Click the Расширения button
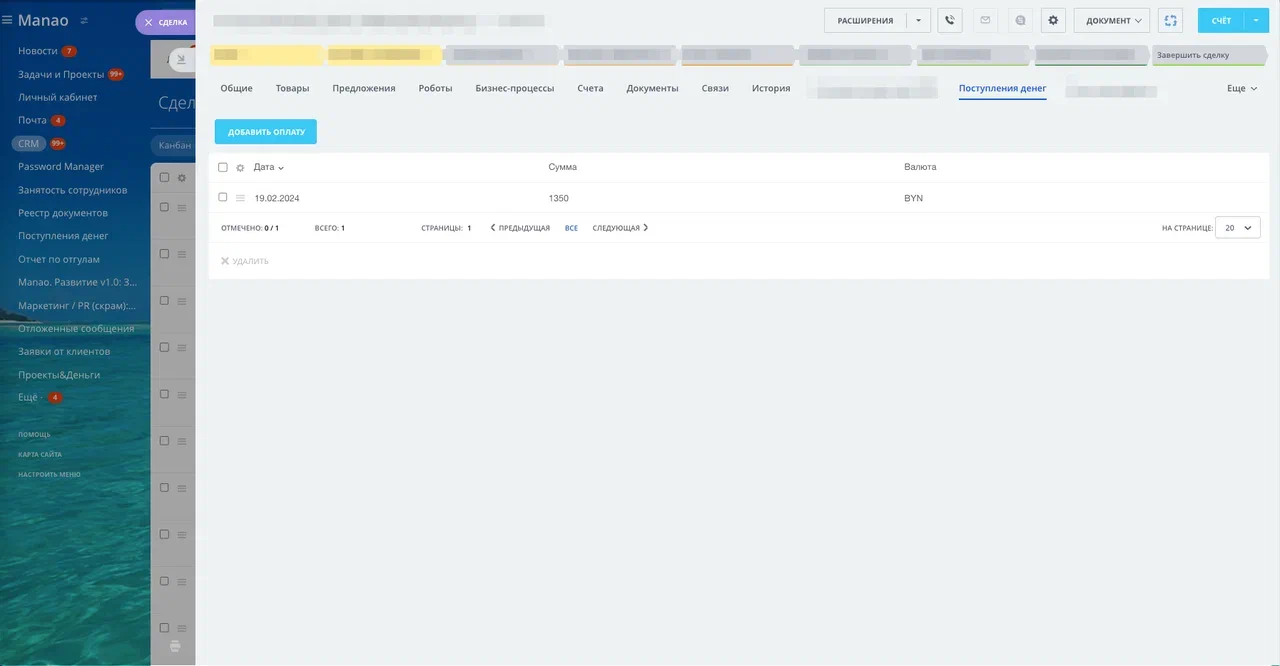 coord(865,20)
